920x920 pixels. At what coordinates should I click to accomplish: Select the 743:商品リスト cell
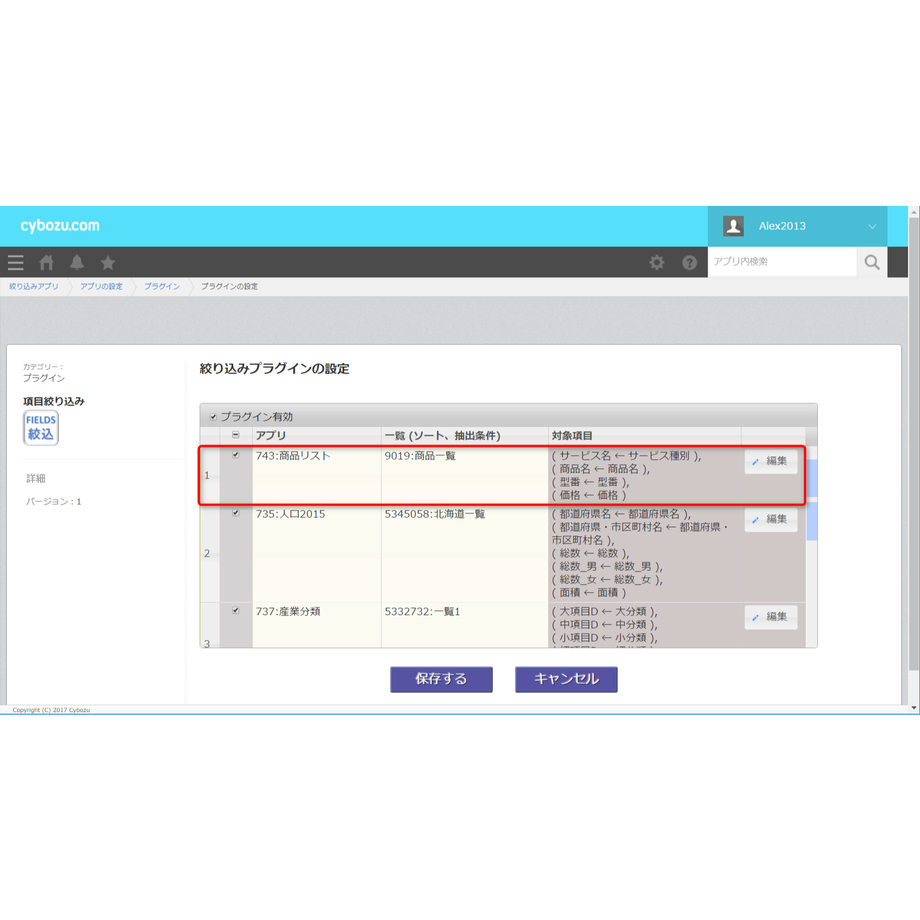tap(317, 475)
